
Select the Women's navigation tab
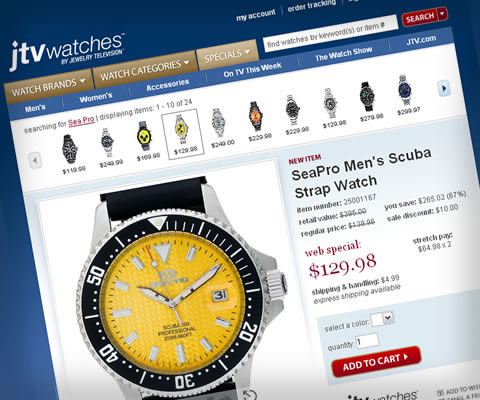point(96,98)
